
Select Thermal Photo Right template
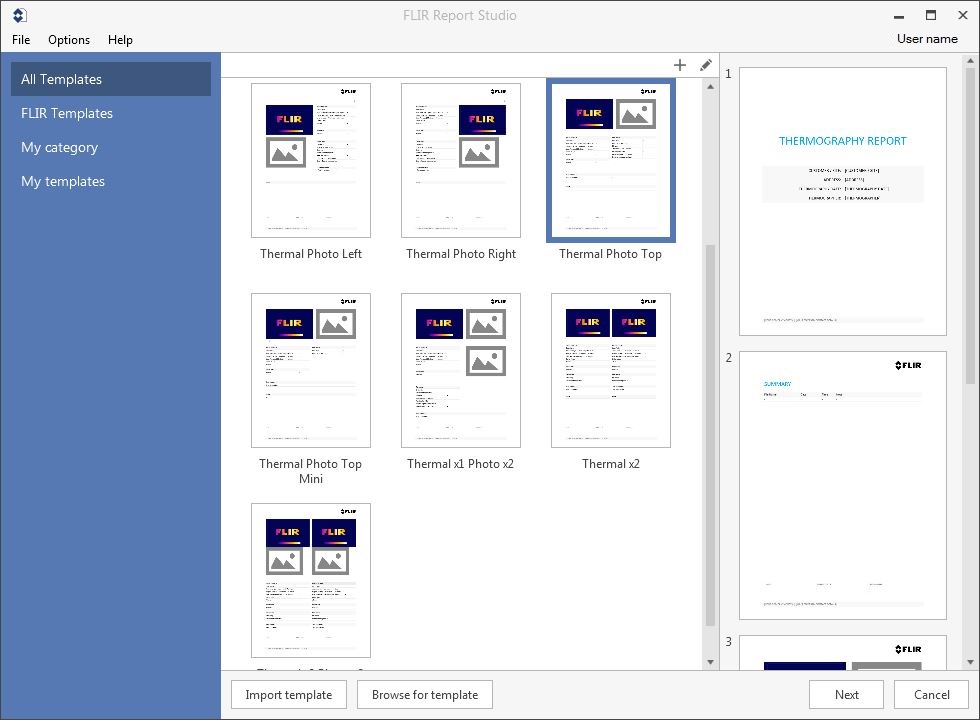(461, 161)
